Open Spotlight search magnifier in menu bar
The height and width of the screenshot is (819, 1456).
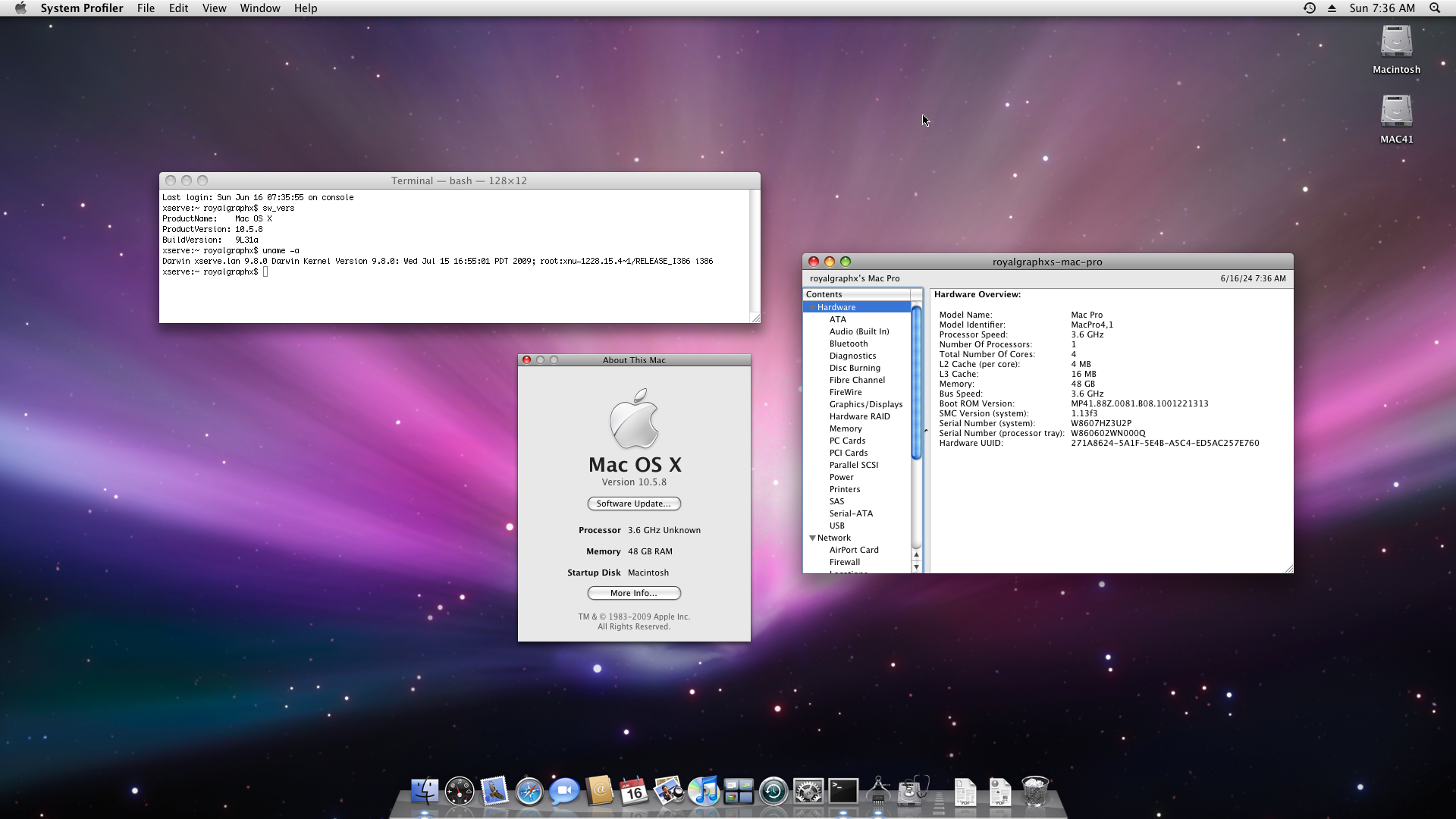(1435, 8)
